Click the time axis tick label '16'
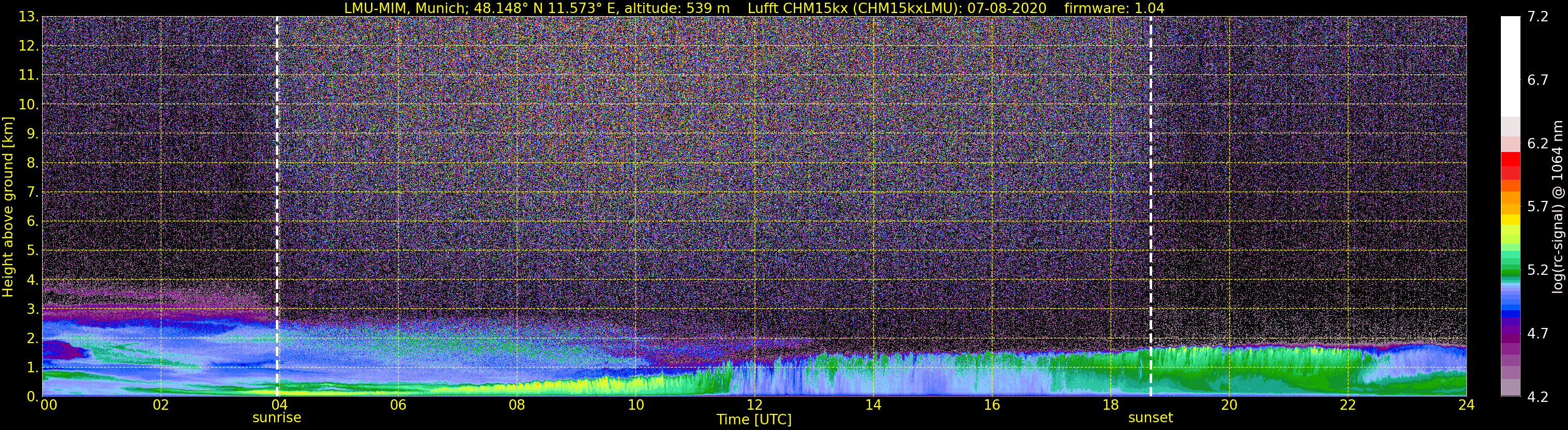Image resolution: width=1568 pixels, height=430 pixels. 991,405
